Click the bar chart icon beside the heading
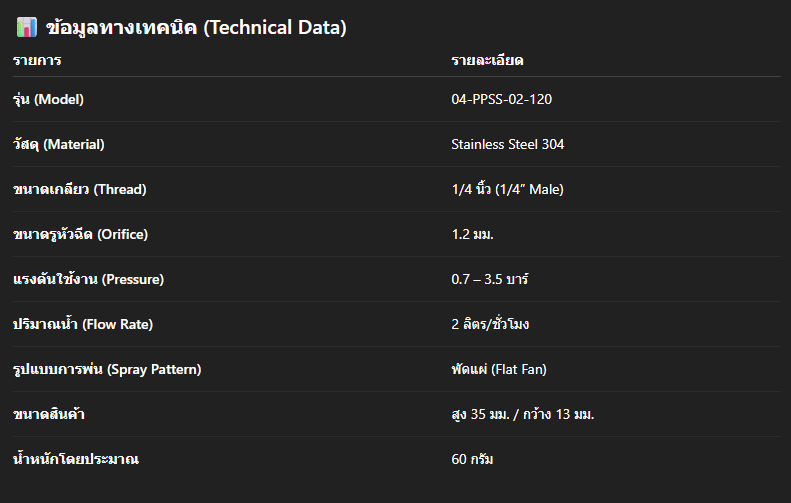The image size is (791, 503). click(27, 28)
